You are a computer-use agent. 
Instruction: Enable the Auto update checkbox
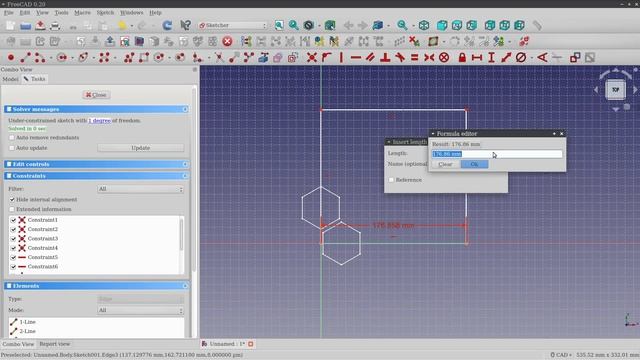click(x=12, y=148)
